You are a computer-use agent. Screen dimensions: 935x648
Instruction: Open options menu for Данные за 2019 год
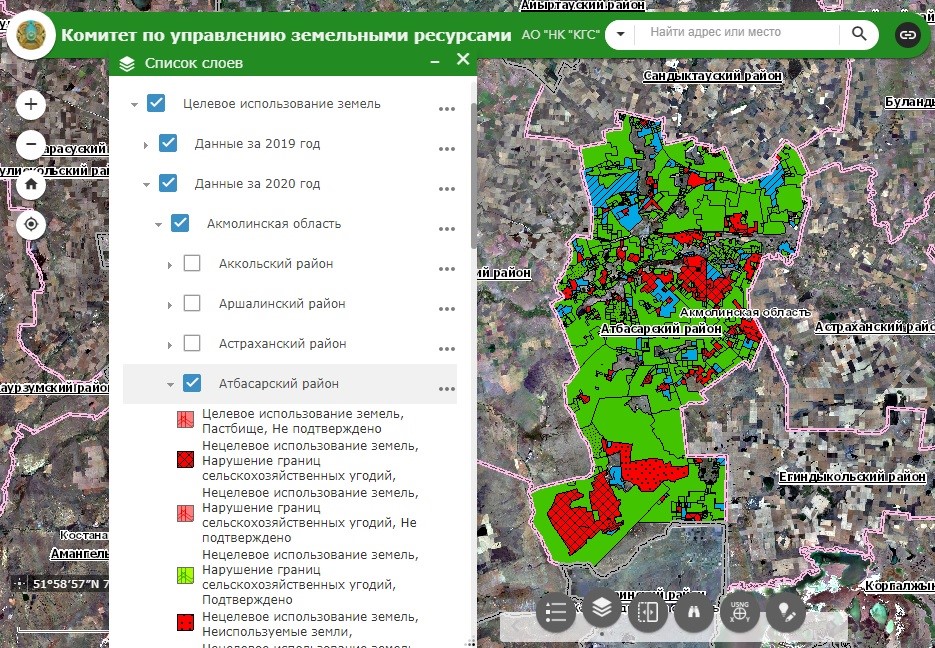point(447,149)
